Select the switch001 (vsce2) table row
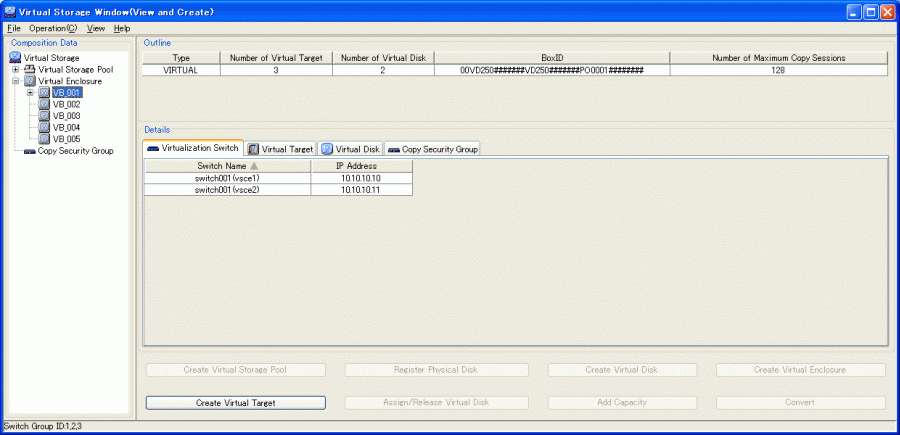 227,189
